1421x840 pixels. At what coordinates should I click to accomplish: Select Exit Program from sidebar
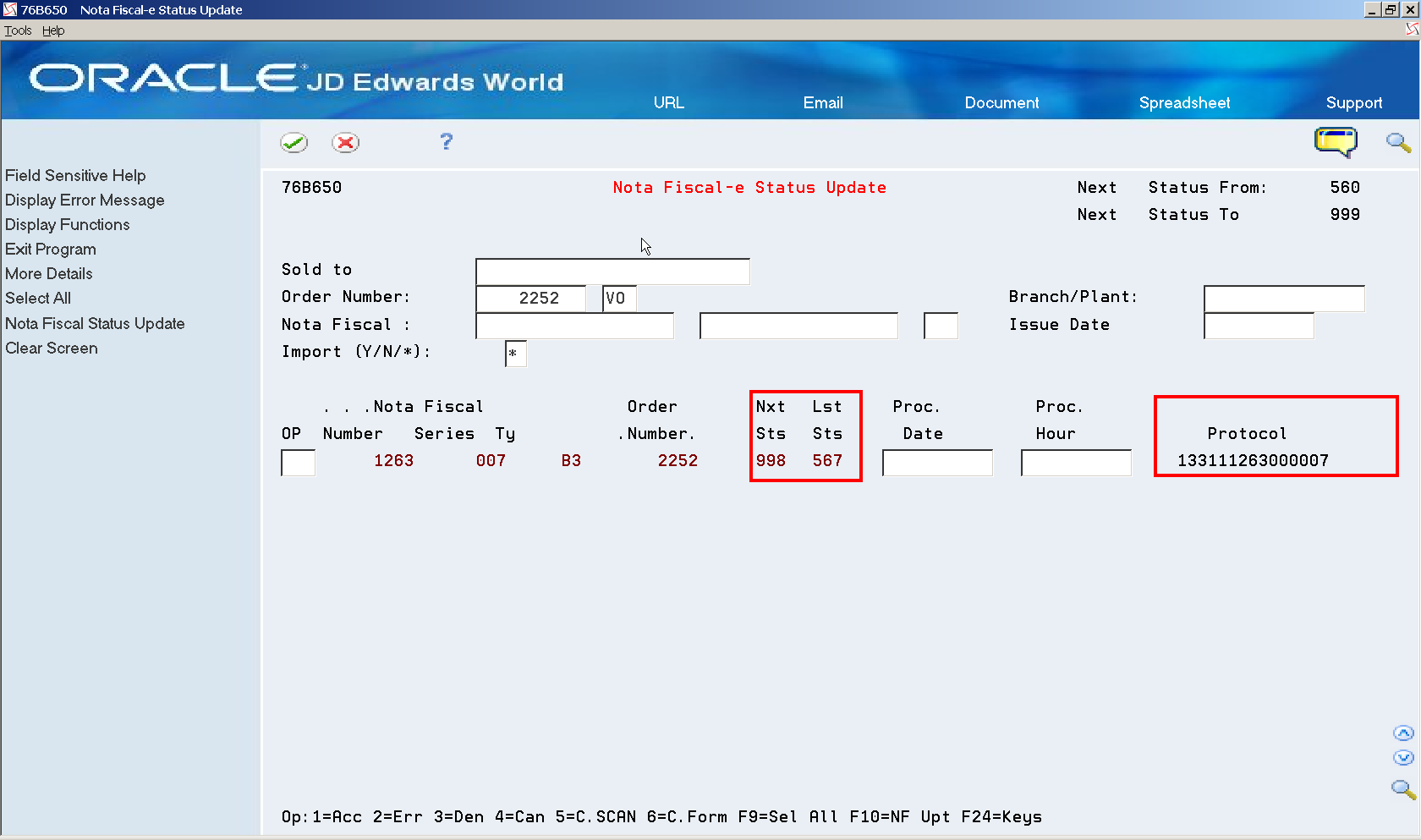pyautogui.click(x=50, y=249)
